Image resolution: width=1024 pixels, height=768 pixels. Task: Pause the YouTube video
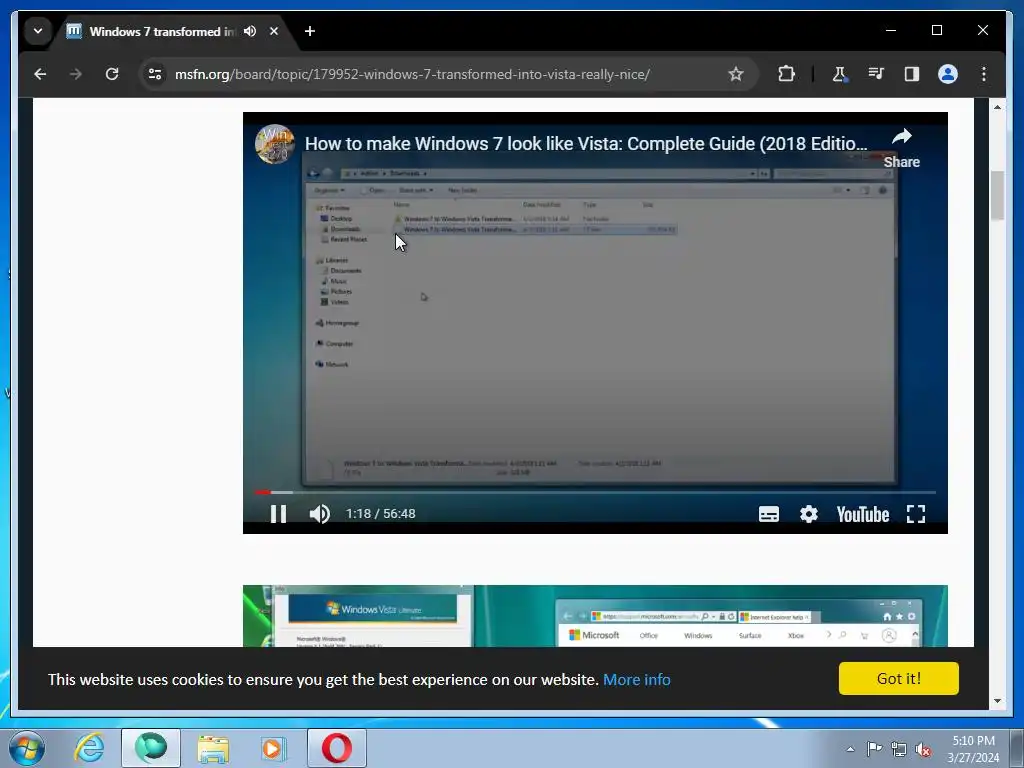279,515
